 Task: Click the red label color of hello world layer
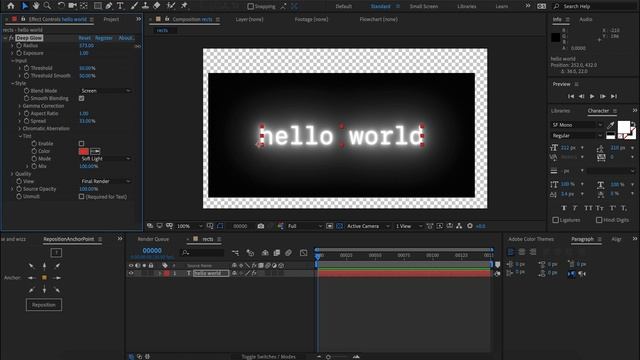[167, 273]
